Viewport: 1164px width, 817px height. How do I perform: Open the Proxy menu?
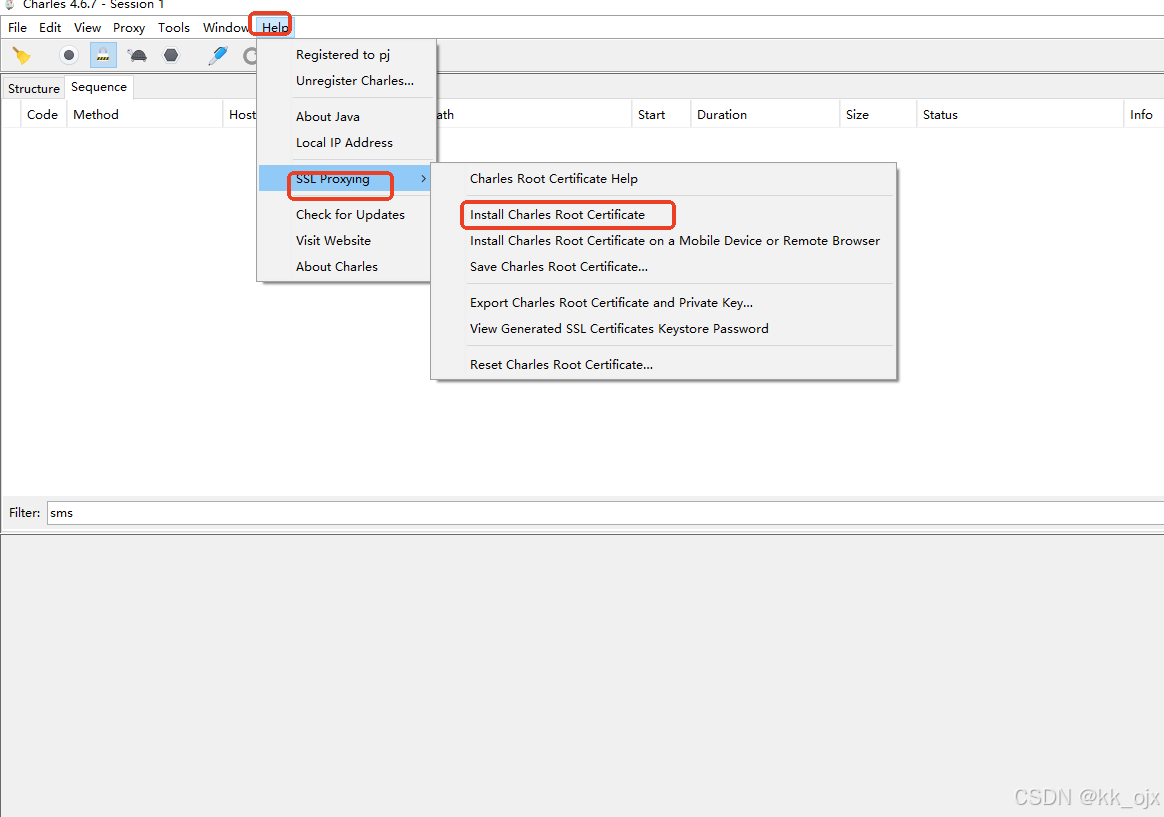[128, 27]
